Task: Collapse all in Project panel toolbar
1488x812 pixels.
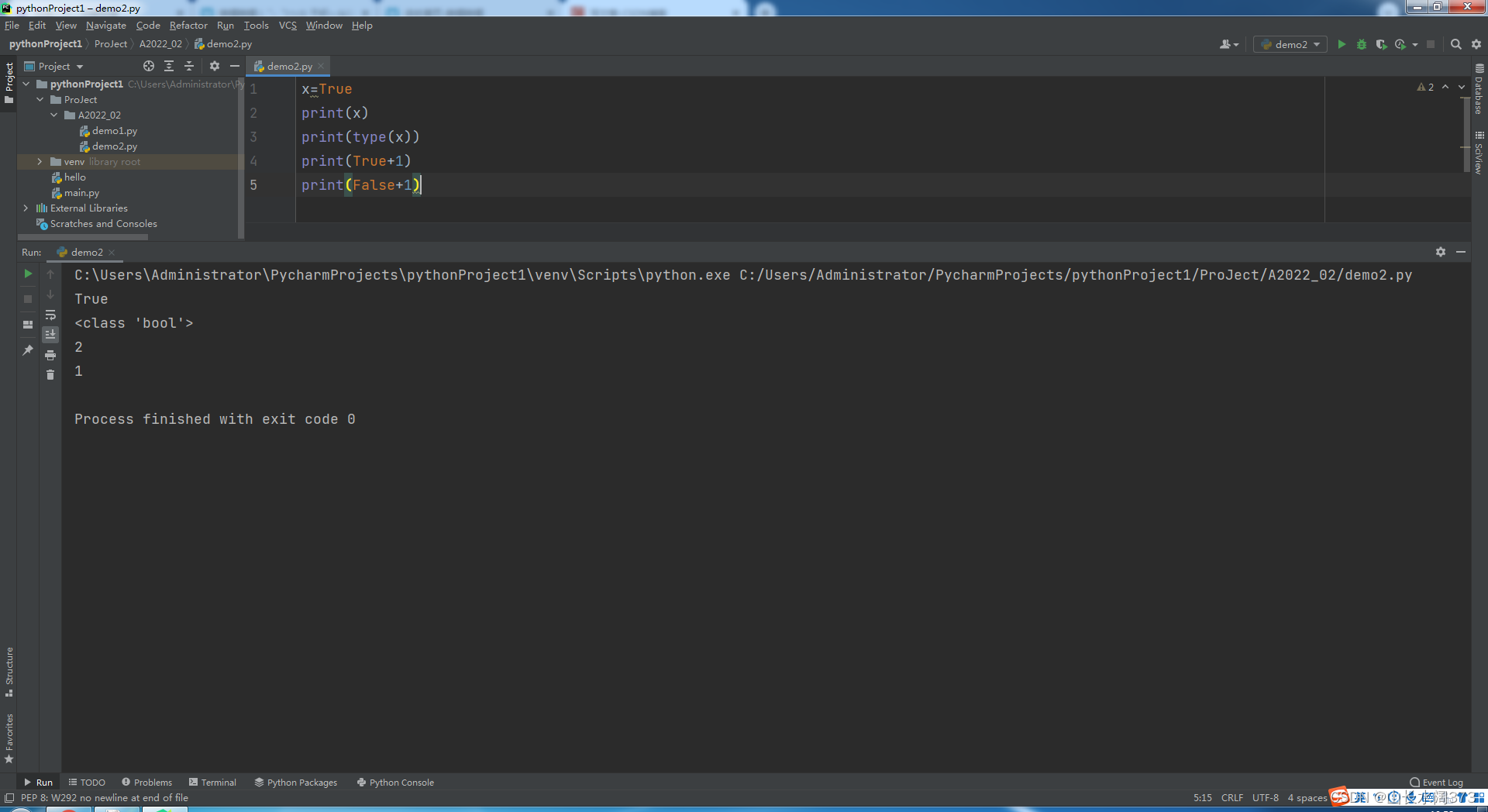Action: (189, 66)
